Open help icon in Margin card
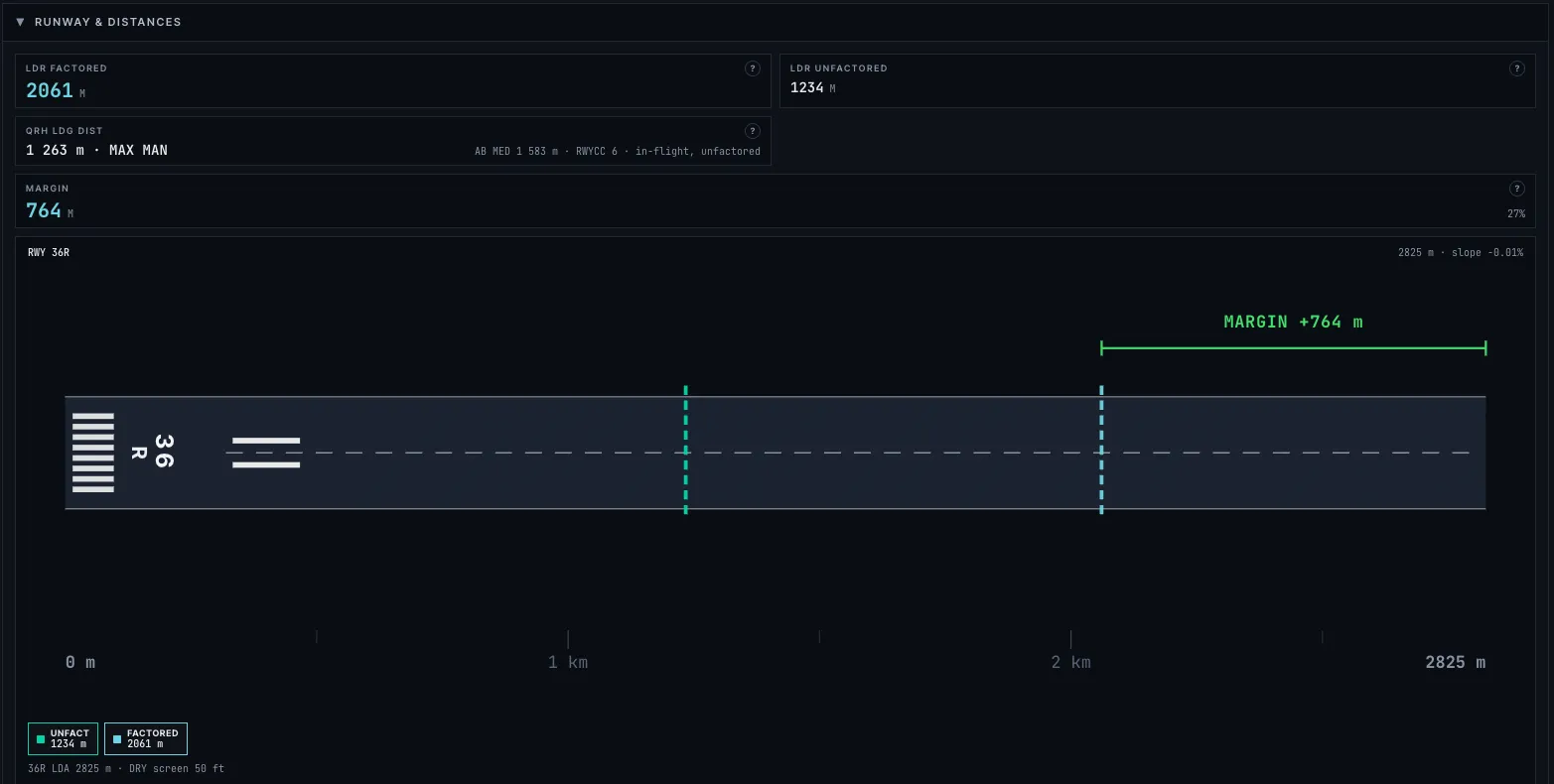Screen dimensions: 1554x784 point(1516,189)
